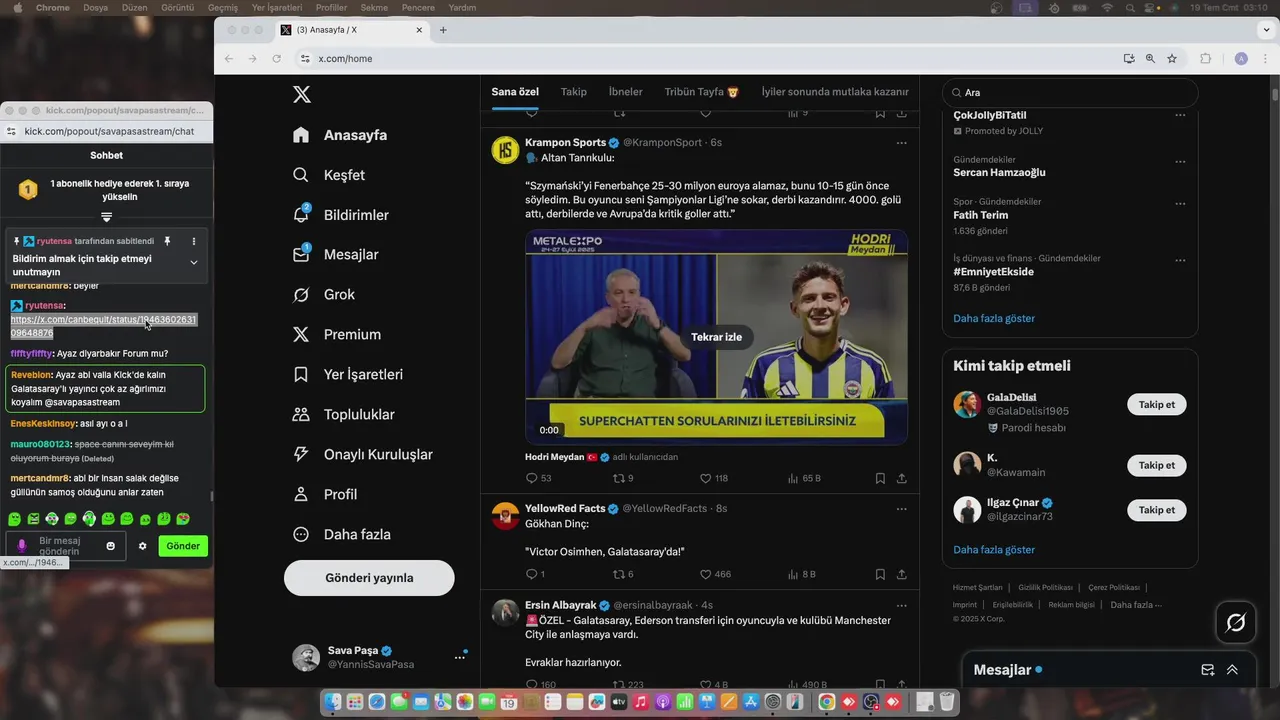Go to X home via the logo

click(x=301, y=95)
